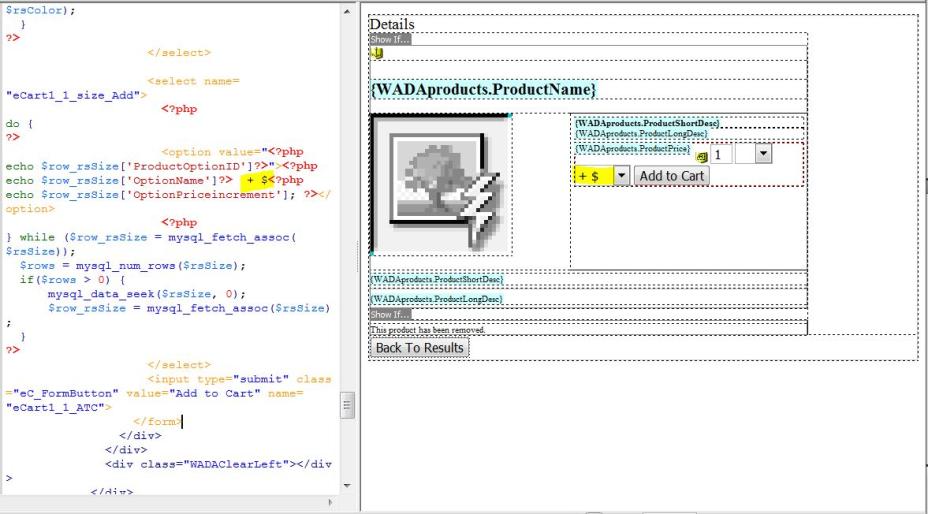Viewport: 928px width, 514px height.
Task: Select the {WADAproducts.ProductPrice} placeholder
Action: point(632,148)
